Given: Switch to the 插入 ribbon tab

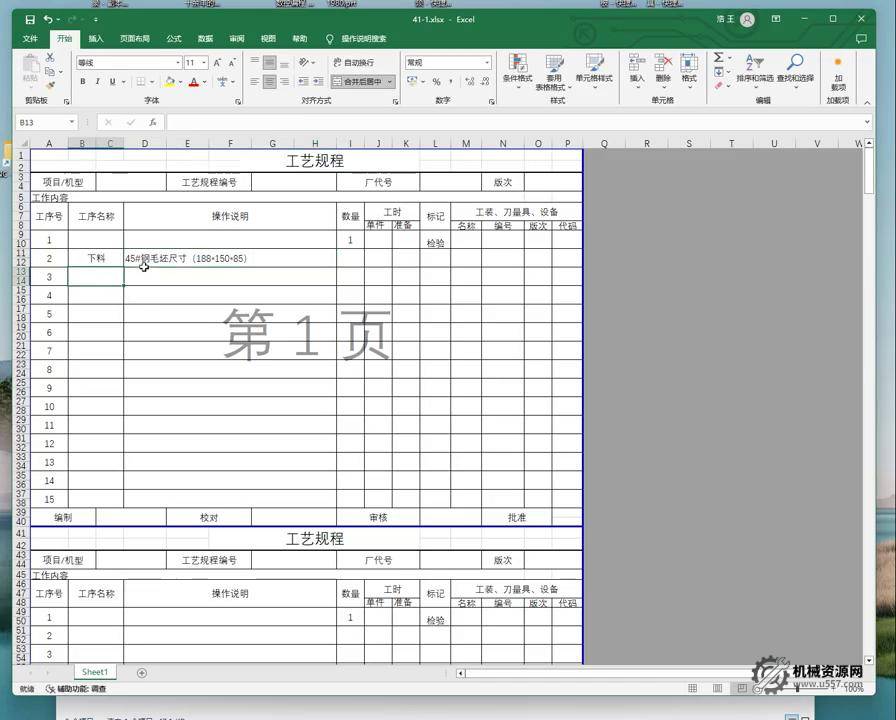Looking at the screenshot, I should 96,39.
